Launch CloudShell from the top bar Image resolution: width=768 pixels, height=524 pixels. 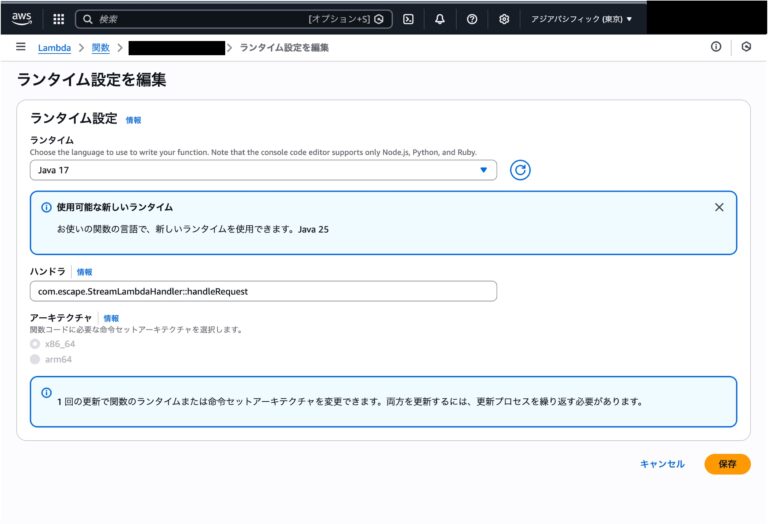(x=408, y=19)
